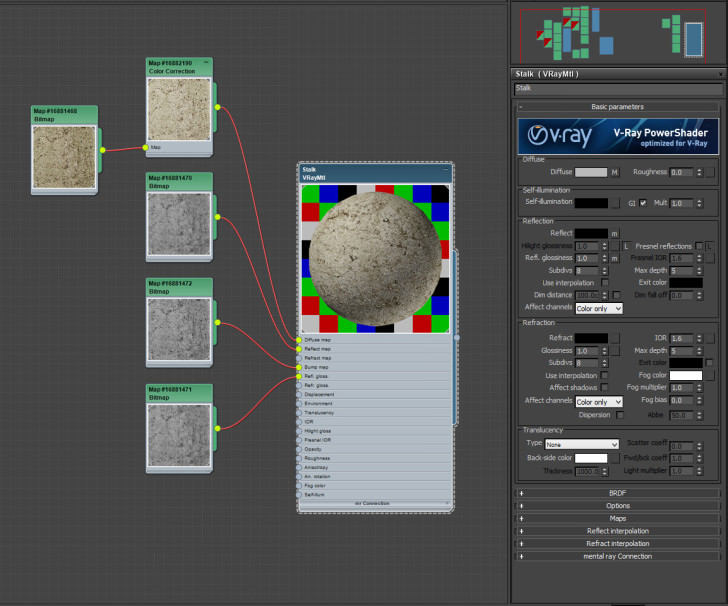Open the Reflect color swatch
The height and width of the screenshot is (606, 728).
coord(591,233)
